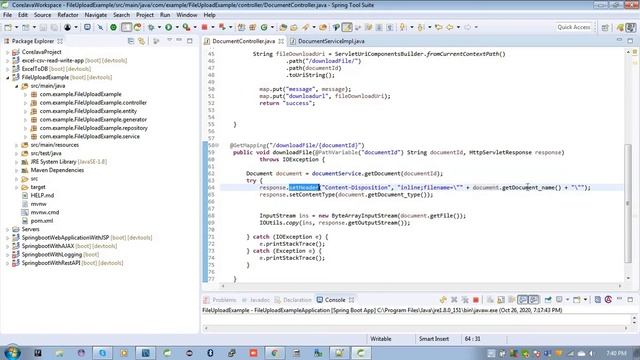The image size is (640, 360).
Task: Click Remove All Terminated Launches icon in Console
Action: click(x=464, y=300)
